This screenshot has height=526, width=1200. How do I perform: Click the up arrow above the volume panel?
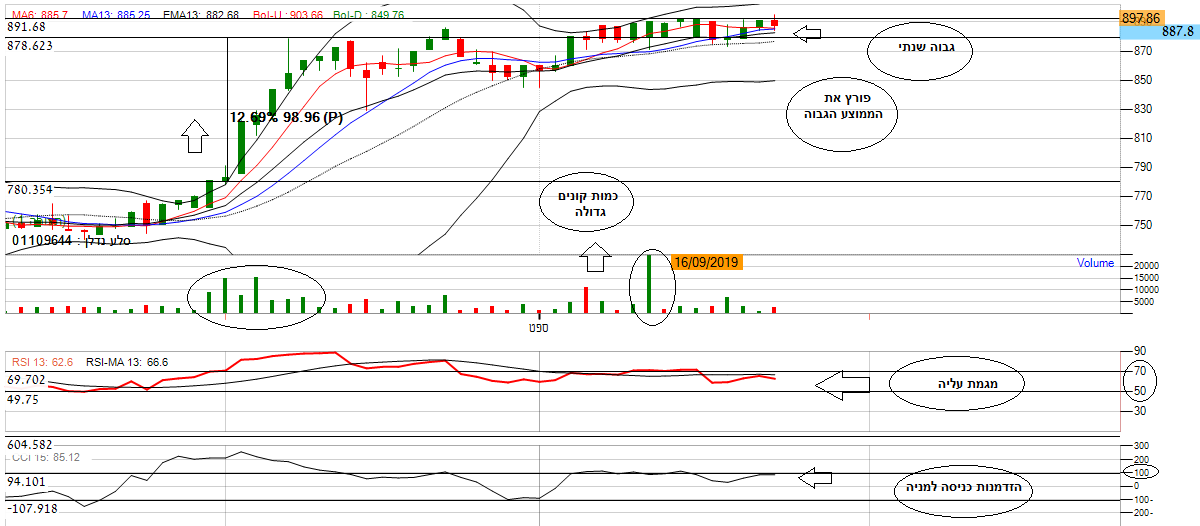595,260
